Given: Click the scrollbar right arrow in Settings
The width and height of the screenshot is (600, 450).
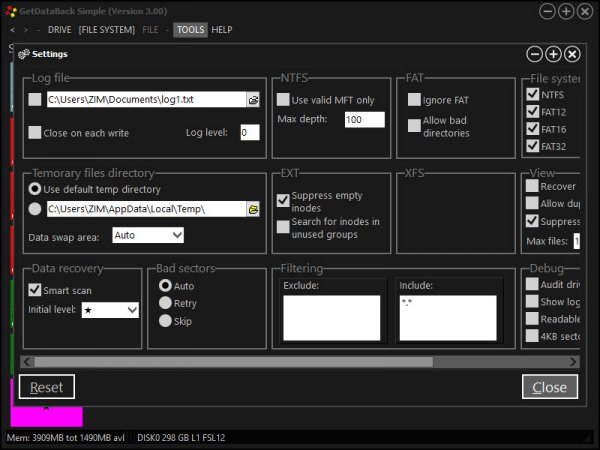Looking at the screenshot, I should (x=572, y=362).
